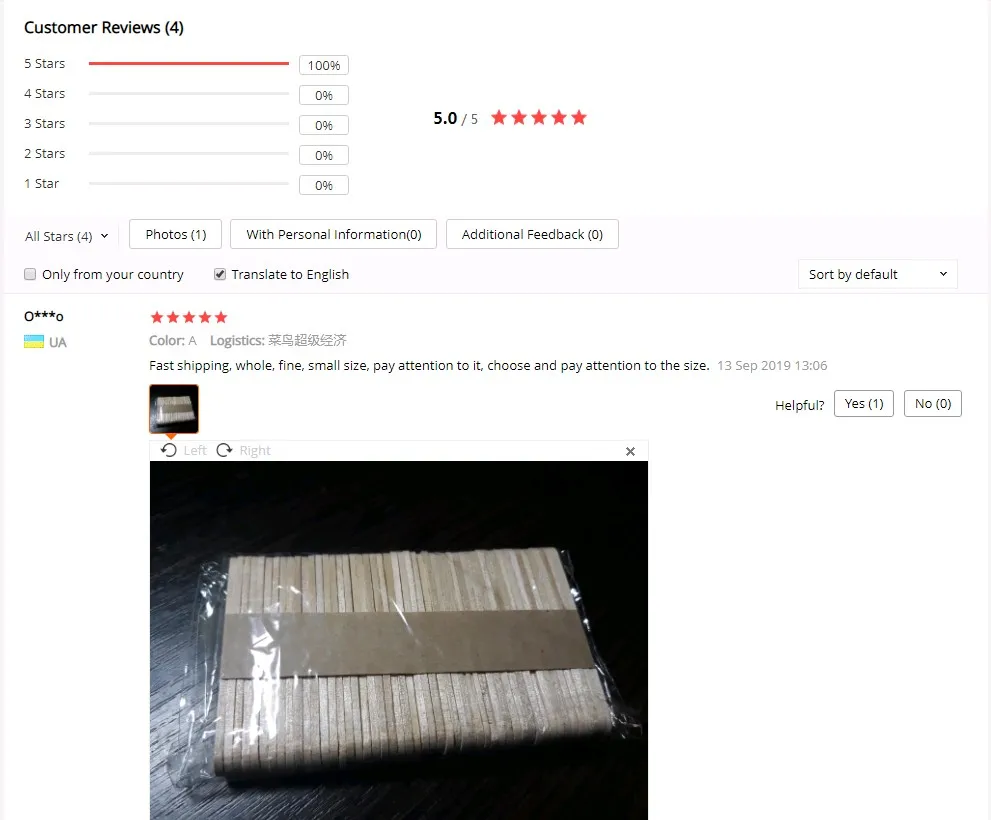Click the reviewer's five-star rating
This screenshot has width=991, height=820.
(x=188, y=317)
